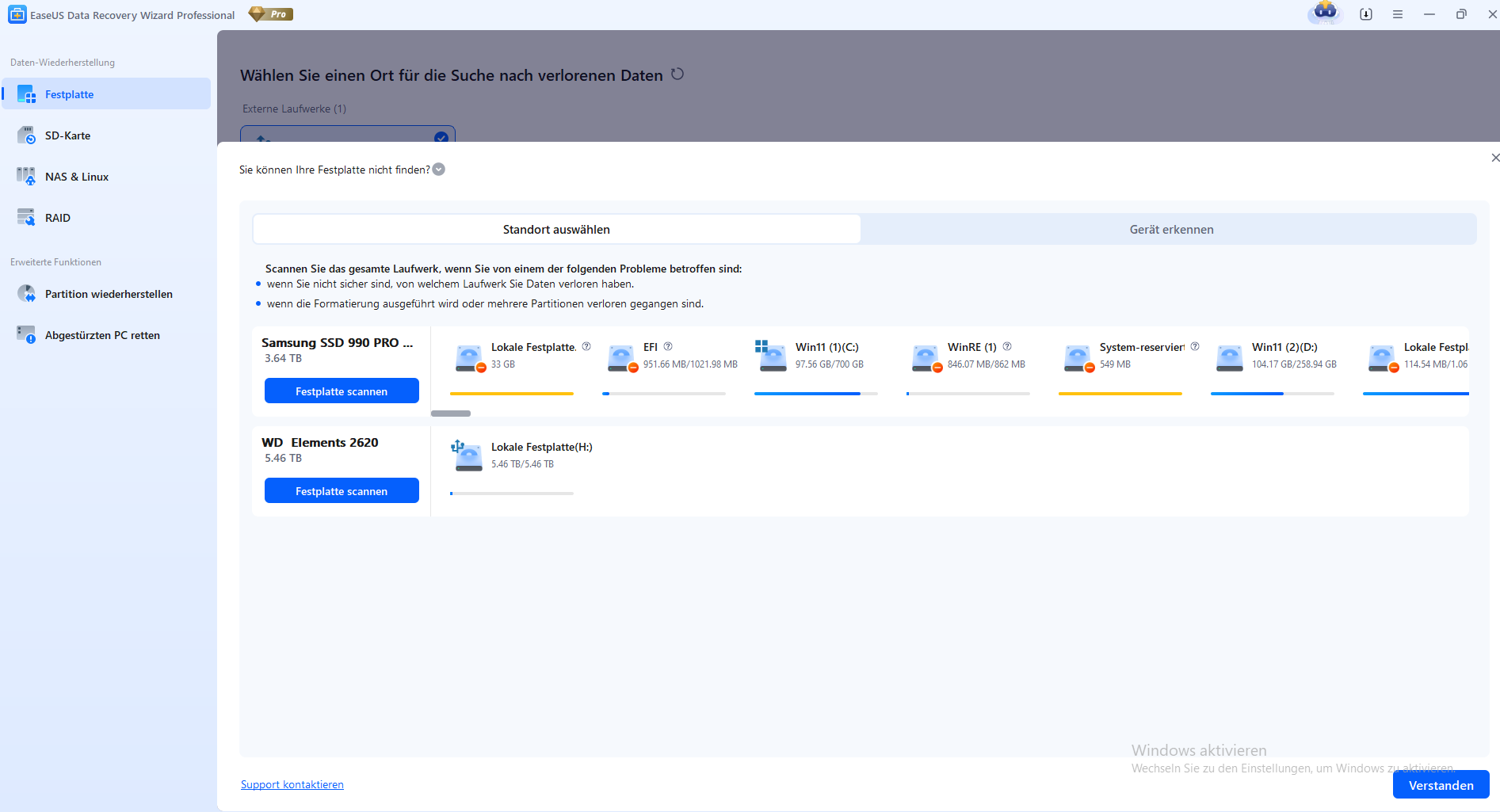Select the Lokale Festplatte(H:) drive icon
1500x812 pixels.
click(468, 456)
